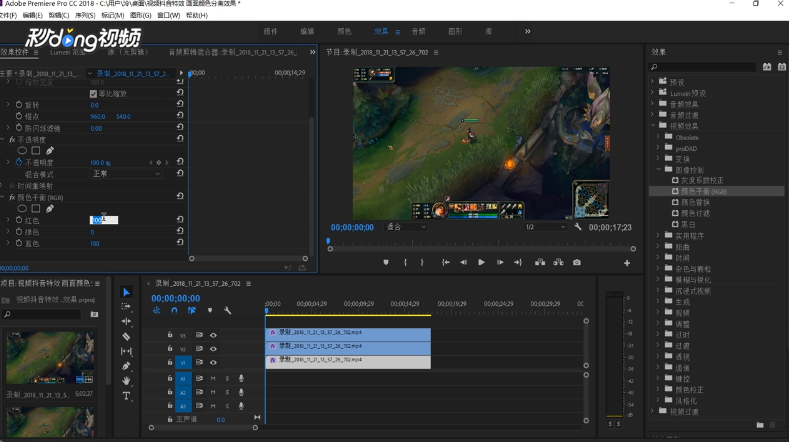This screenshot has height=442, width=789.
Task: Click New Custom Bin icon in effects panel
Action: [760, 425]
